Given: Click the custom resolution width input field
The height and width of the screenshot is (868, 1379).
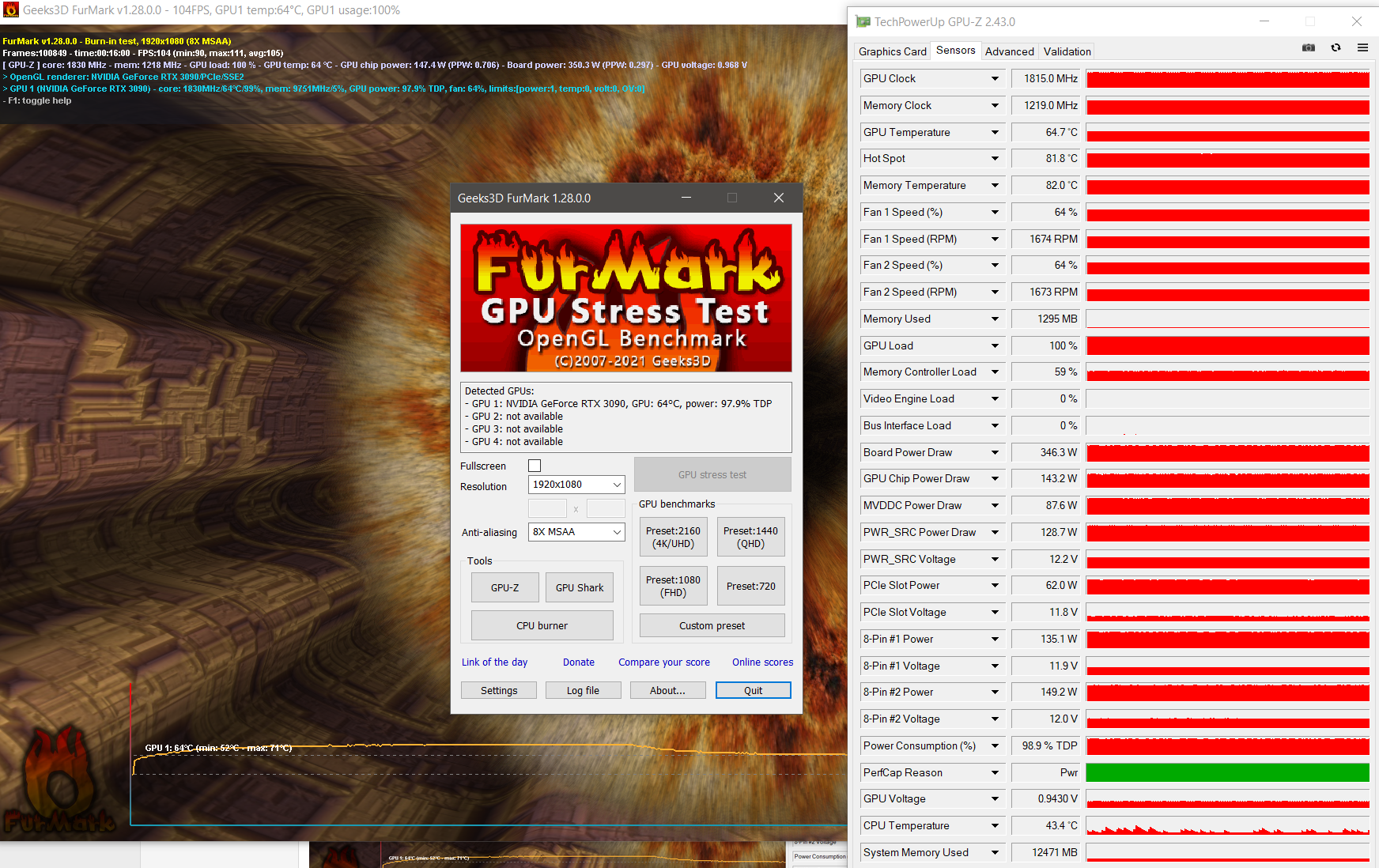Looking at the screenshot, I should [x=547, y=508].
